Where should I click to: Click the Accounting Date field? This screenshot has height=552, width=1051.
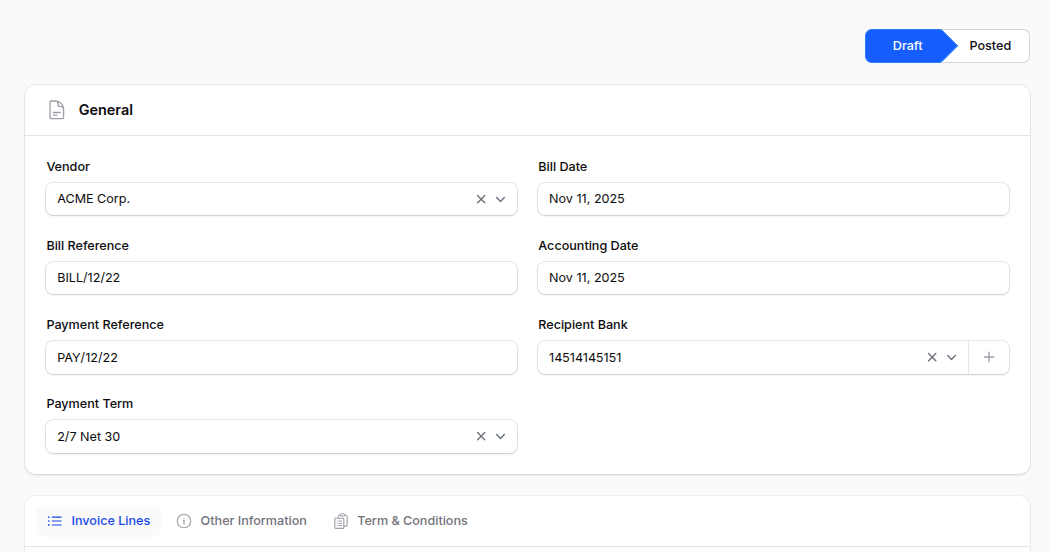[772, 278]
